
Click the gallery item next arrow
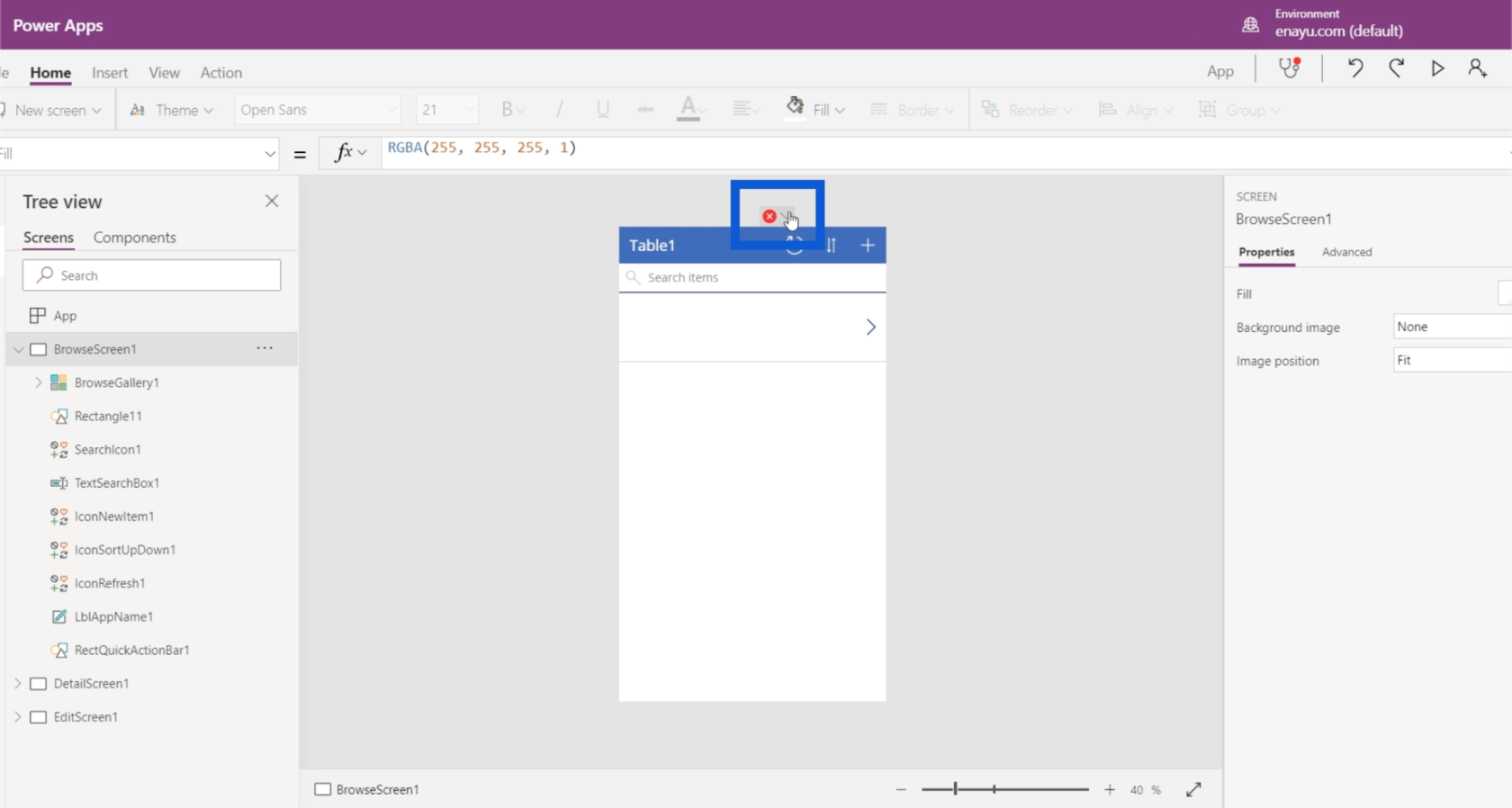pos(870,327)
